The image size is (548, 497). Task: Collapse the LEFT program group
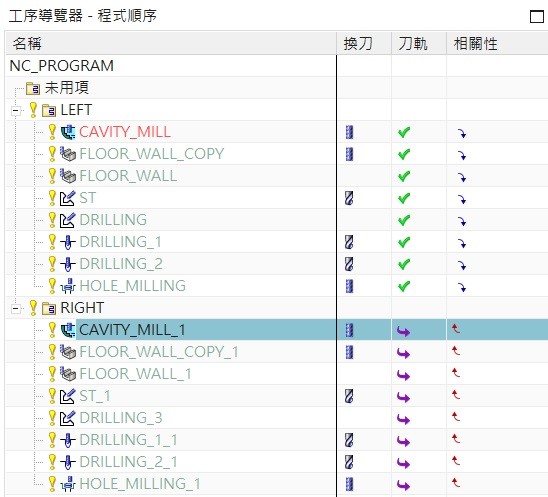point(15,111)
